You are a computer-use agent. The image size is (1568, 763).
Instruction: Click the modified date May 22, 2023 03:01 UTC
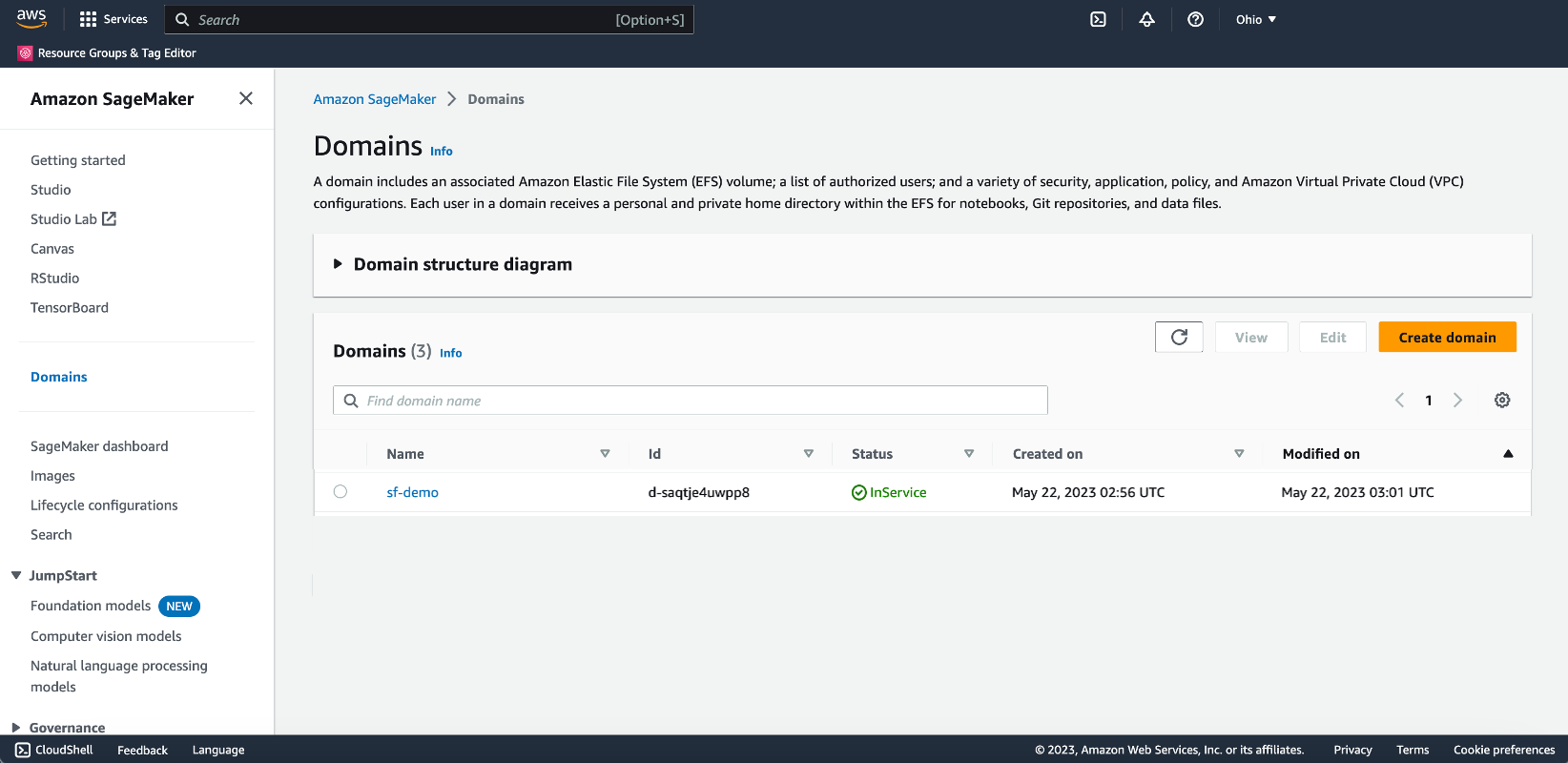point(1358,492)
